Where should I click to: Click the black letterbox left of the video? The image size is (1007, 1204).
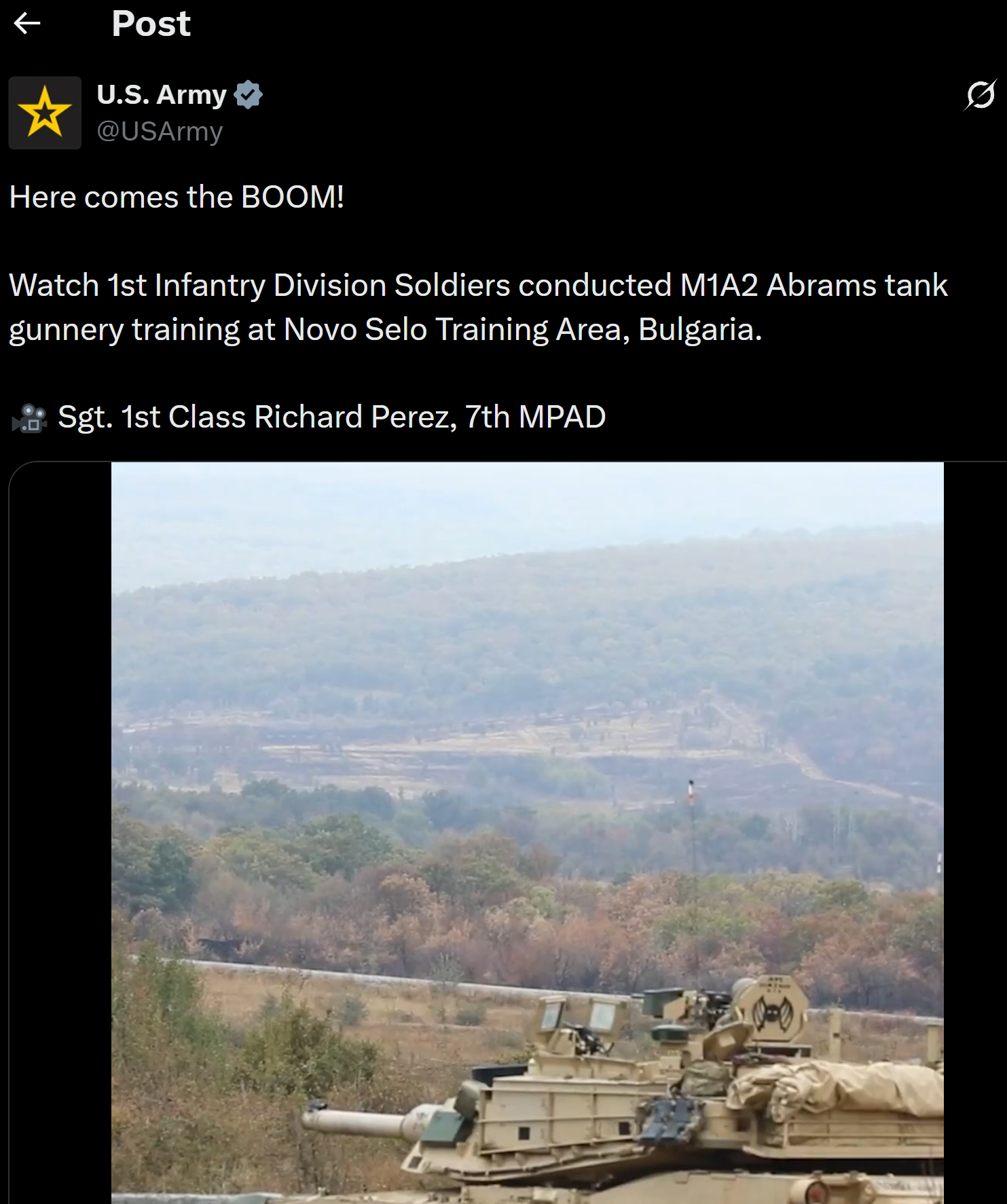(60, 833)
